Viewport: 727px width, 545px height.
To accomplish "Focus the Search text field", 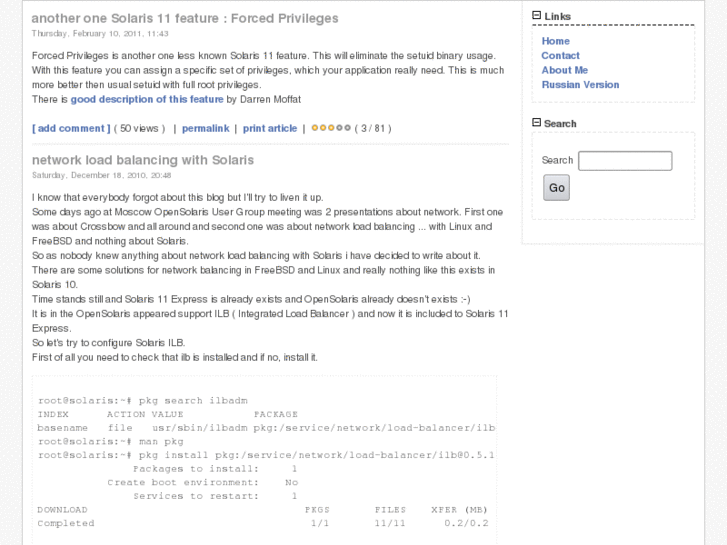I will tap(625, 160).
